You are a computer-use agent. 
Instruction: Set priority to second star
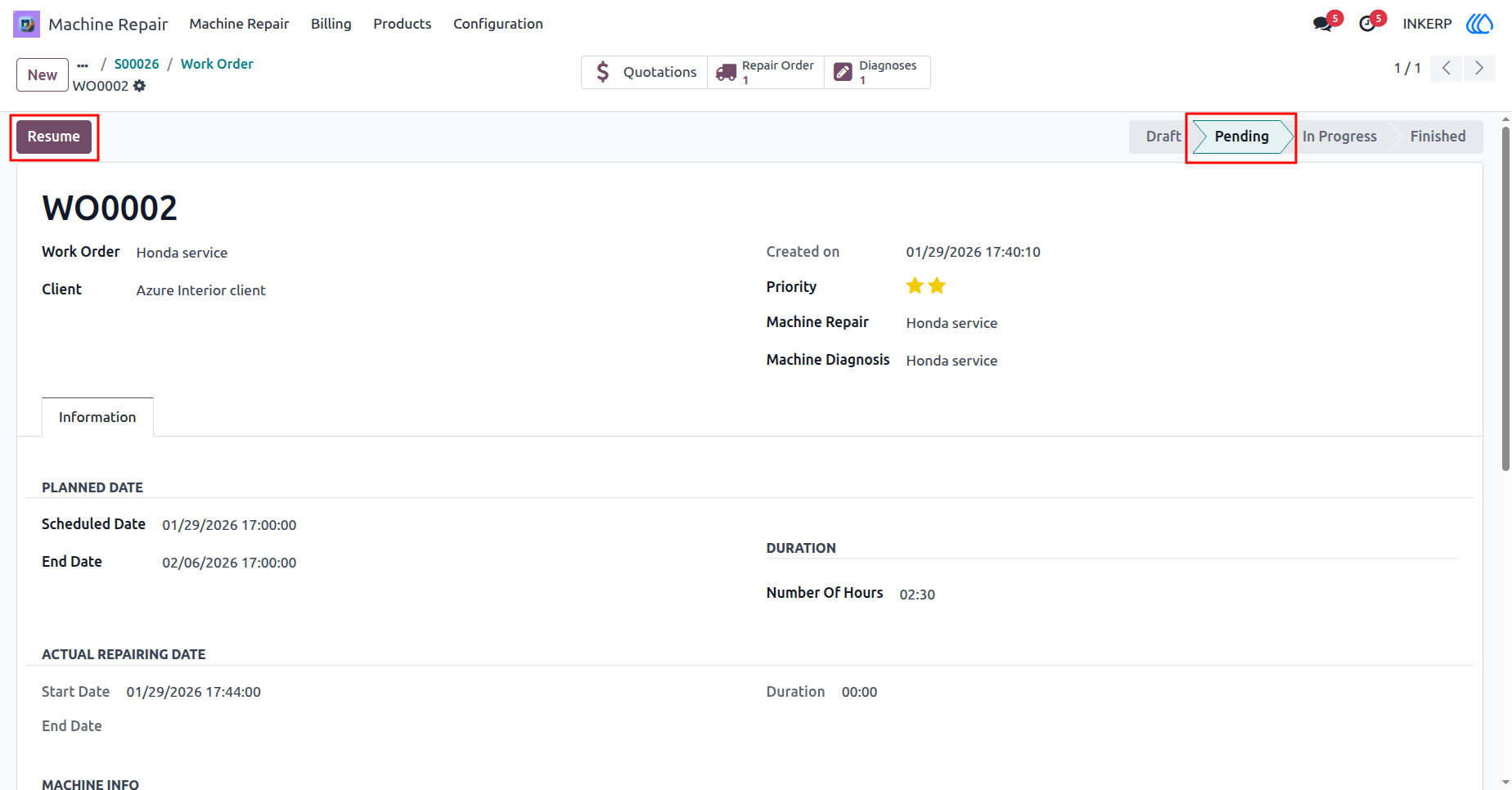tap(937, 285)
